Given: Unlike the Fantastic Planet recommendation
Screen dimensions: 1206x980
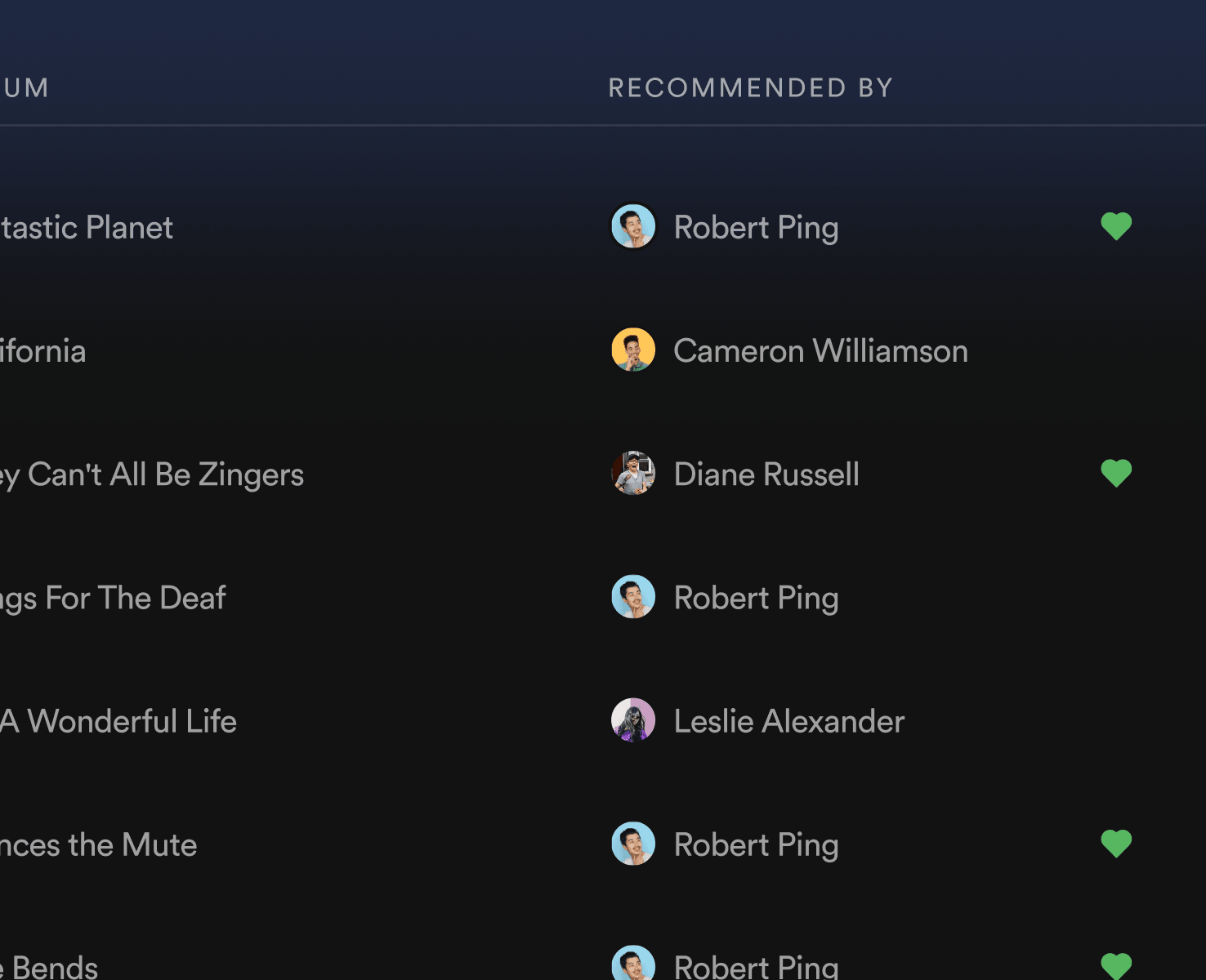Looking at the screenshot, I should [1117, 226].
